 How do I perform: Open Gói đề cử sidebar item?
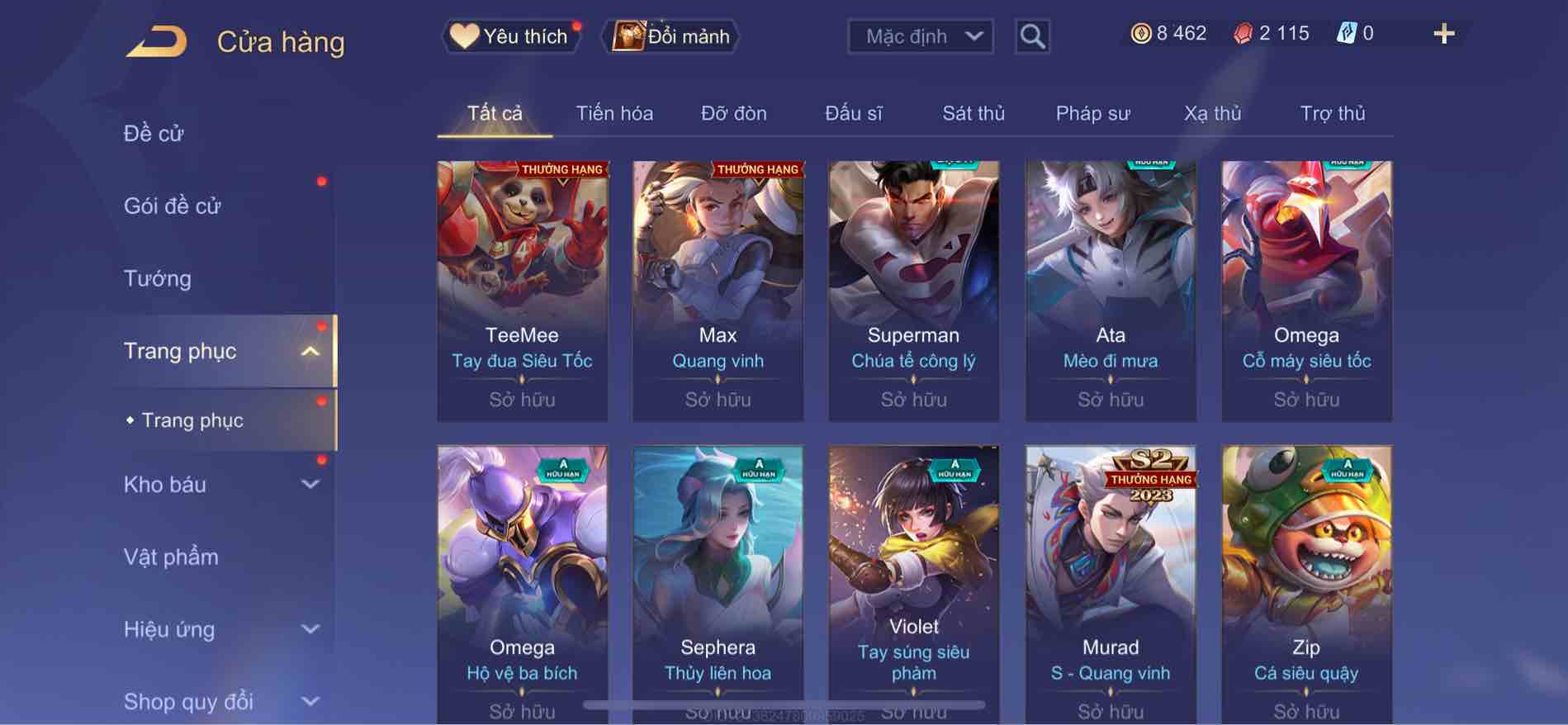[173, 206]
